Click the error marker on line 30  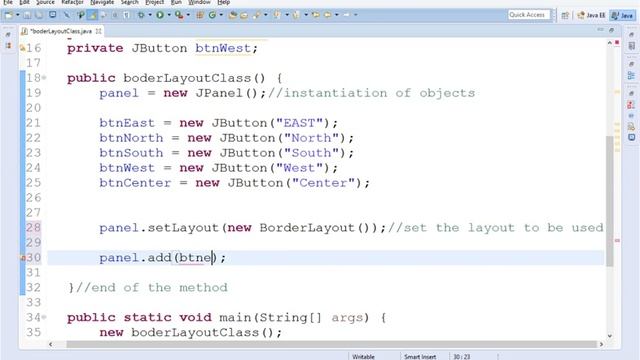click(x=22, y=258)
